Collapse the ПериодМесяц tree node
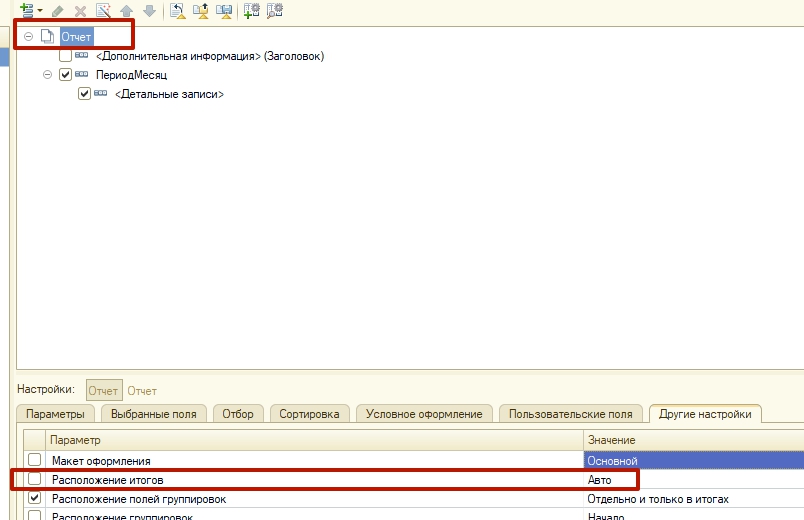 coord(47,75)
